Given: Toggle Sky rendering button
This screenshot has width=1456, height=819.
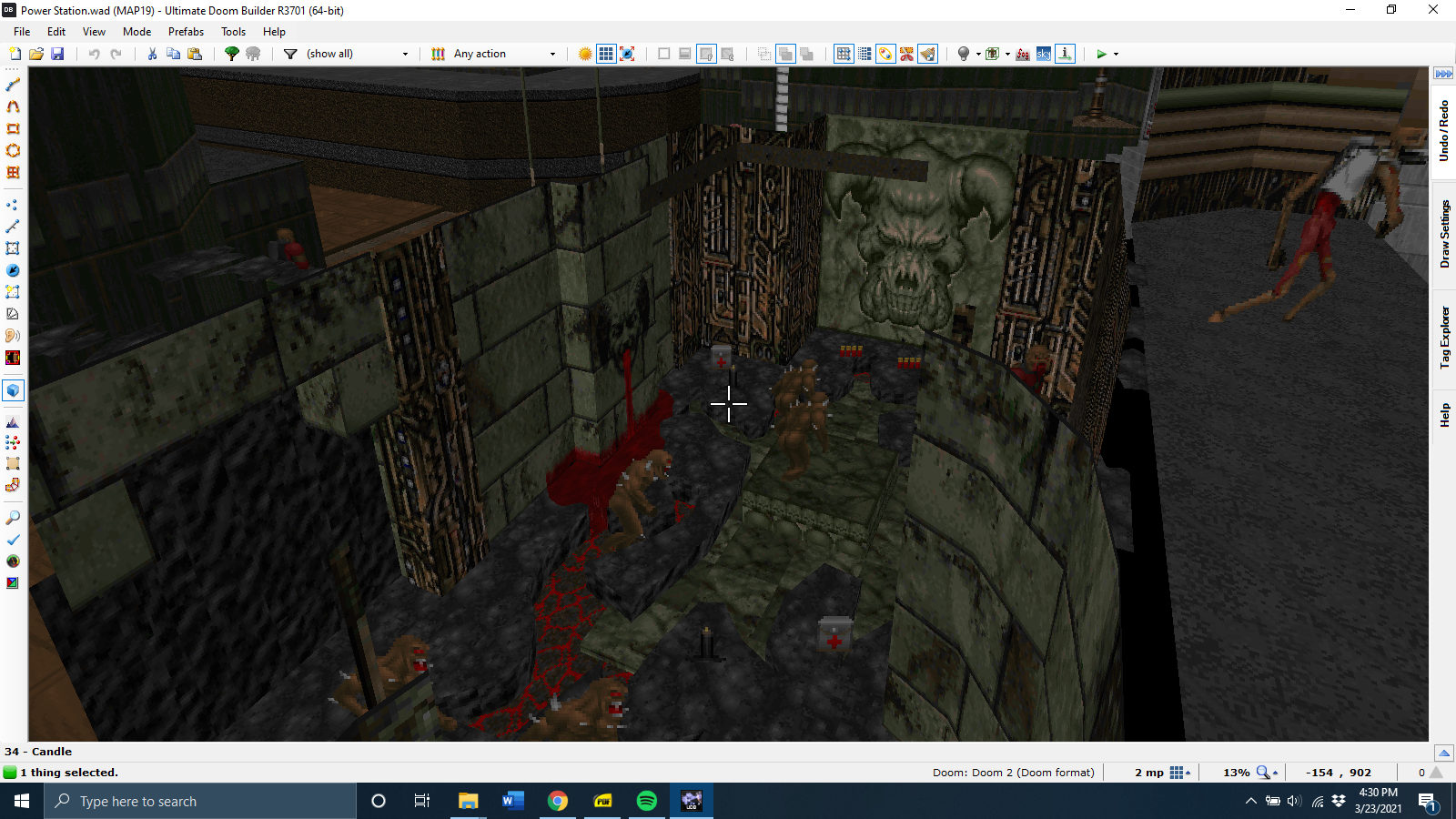Looking at the screenshot, I should tap(1044, 54).
